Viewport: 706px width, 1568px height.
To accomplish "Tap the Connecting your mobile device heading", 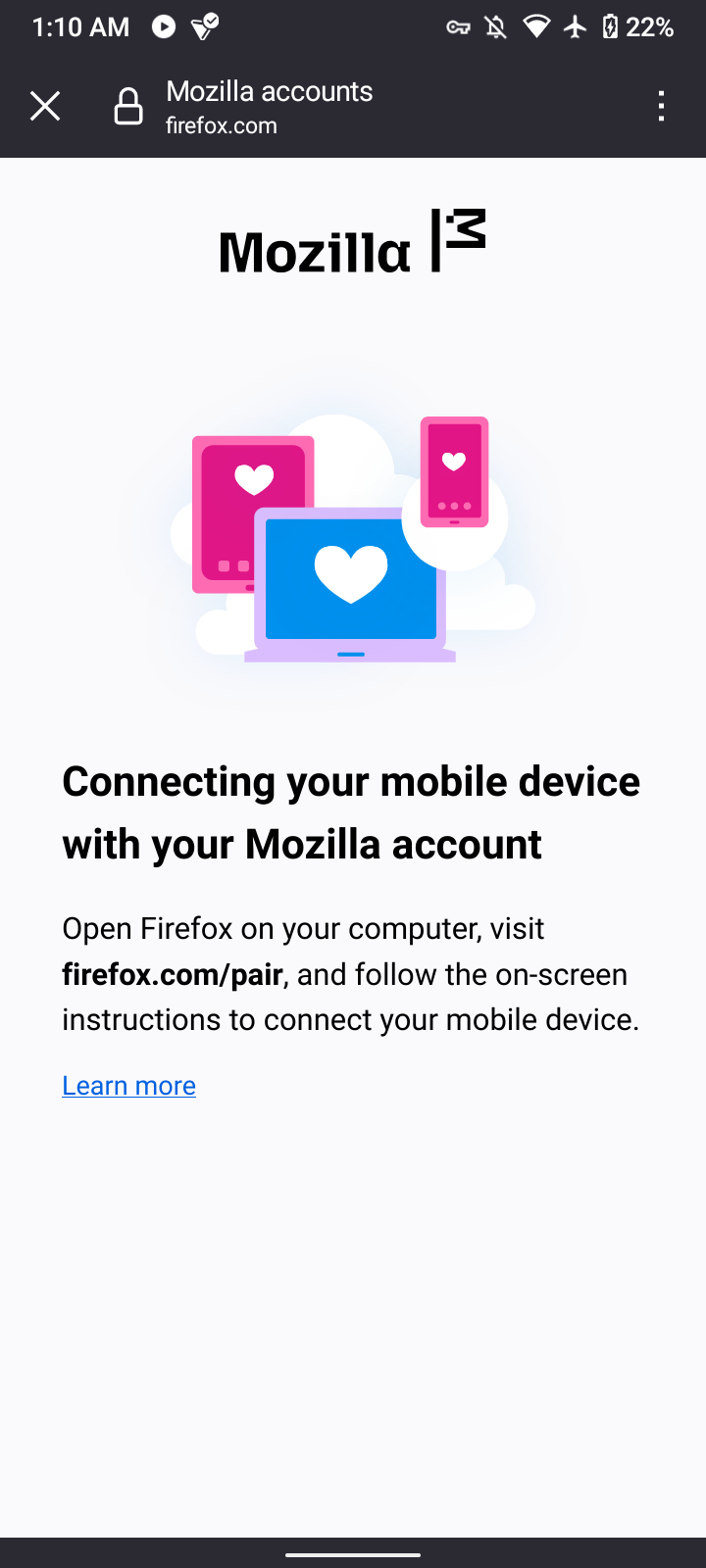I will [x=351, y=812].
